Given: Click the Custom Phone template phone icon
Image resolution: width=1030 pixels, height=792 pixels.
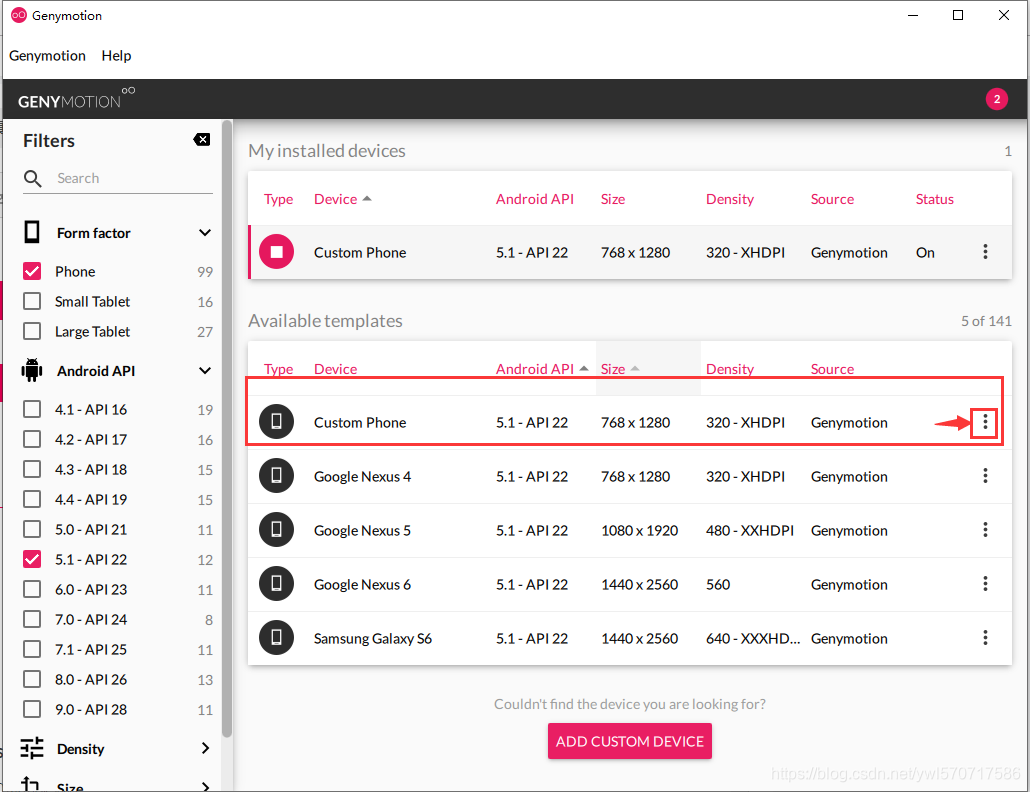Looking at the screenshot, I should pyautogui.click(x=277, y=422).
